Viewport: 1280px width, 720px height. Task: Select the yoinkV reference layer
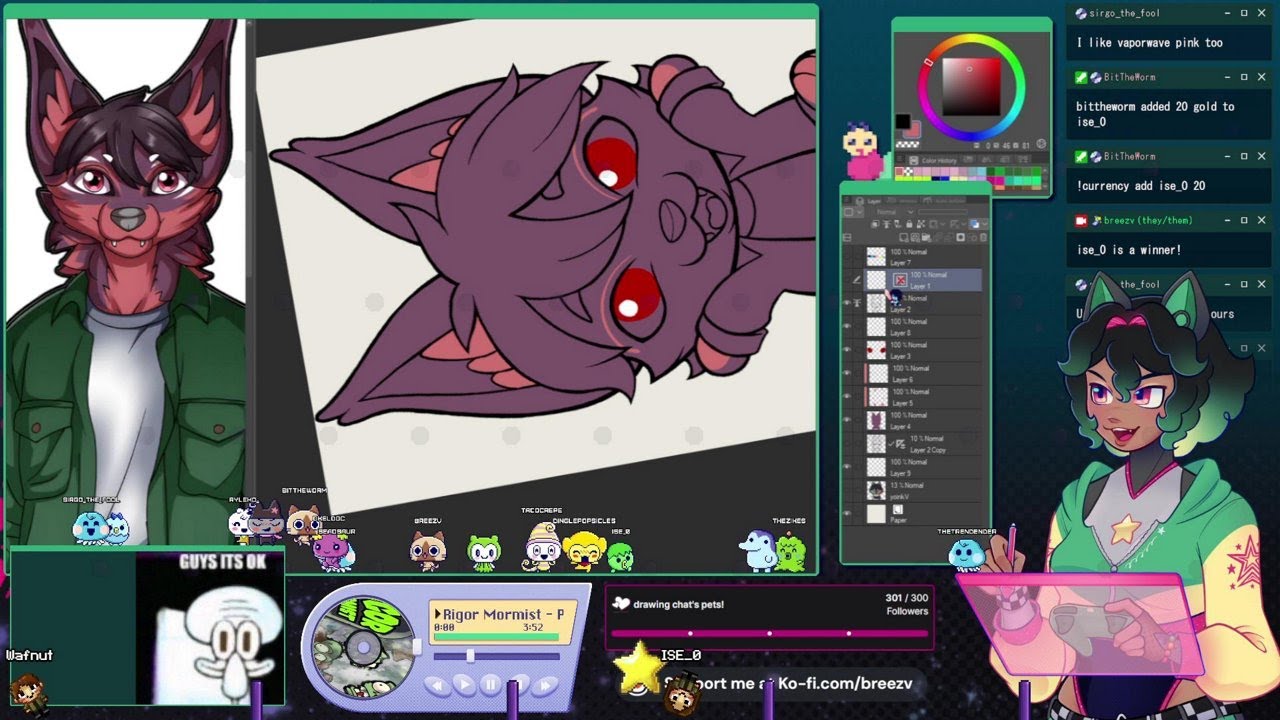[924, 490]
